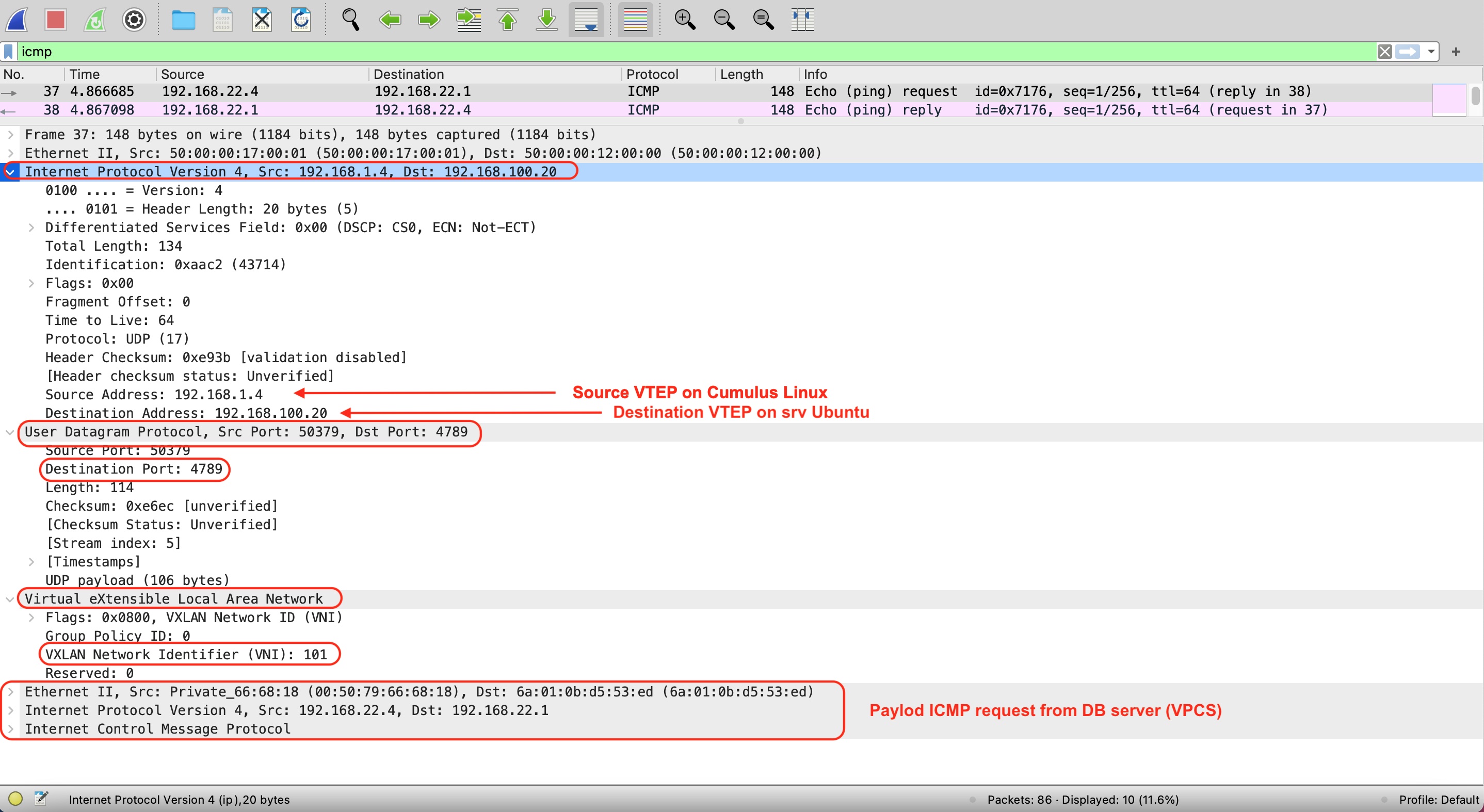The width and height of the screenshot is (1484, 812).
Task: Stop capture with the red square icon
Action: click(x=56, y=20)
